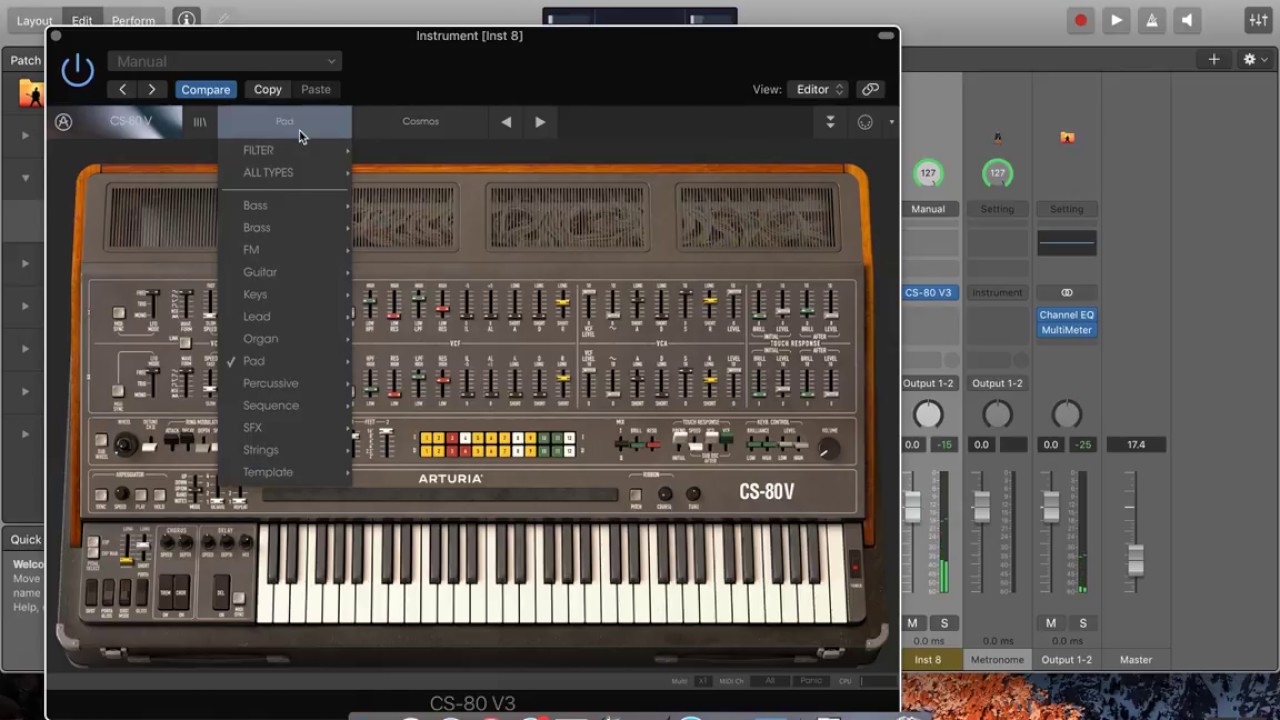Switch to Perform tab

pos(133,20)
